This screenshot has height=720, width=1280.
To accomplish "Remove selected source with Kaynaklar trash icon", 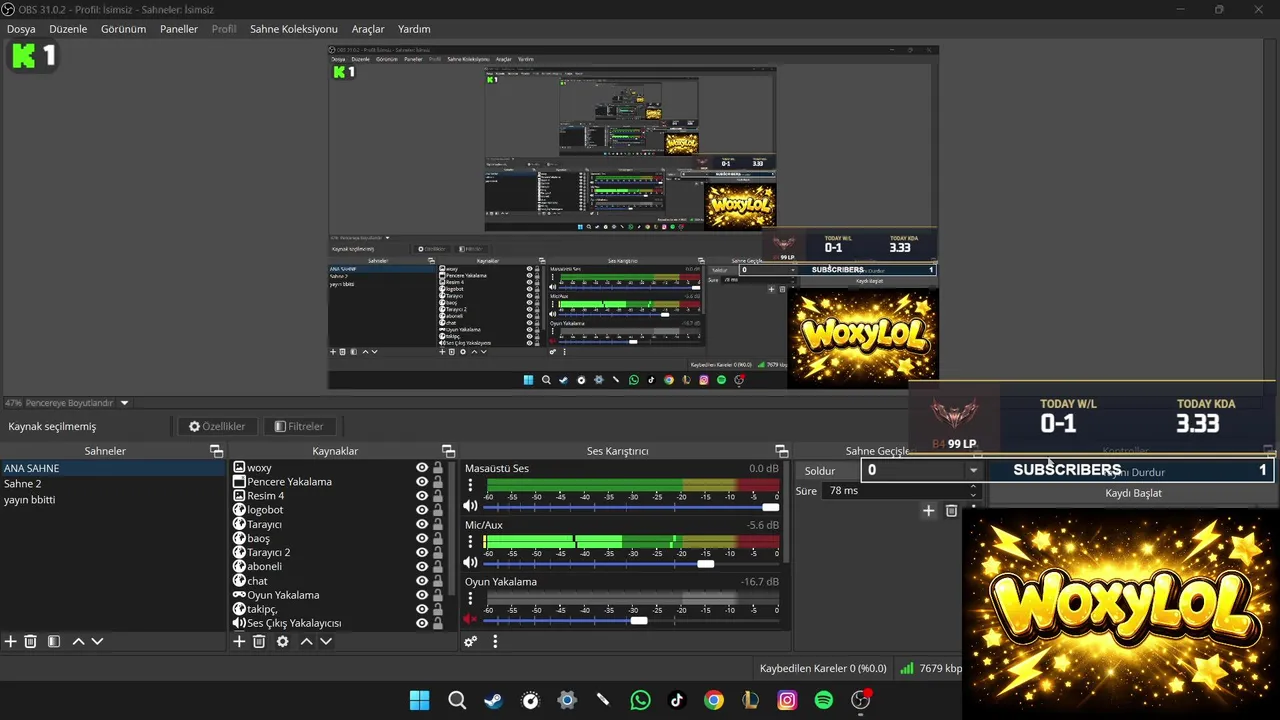I will 259,641.
